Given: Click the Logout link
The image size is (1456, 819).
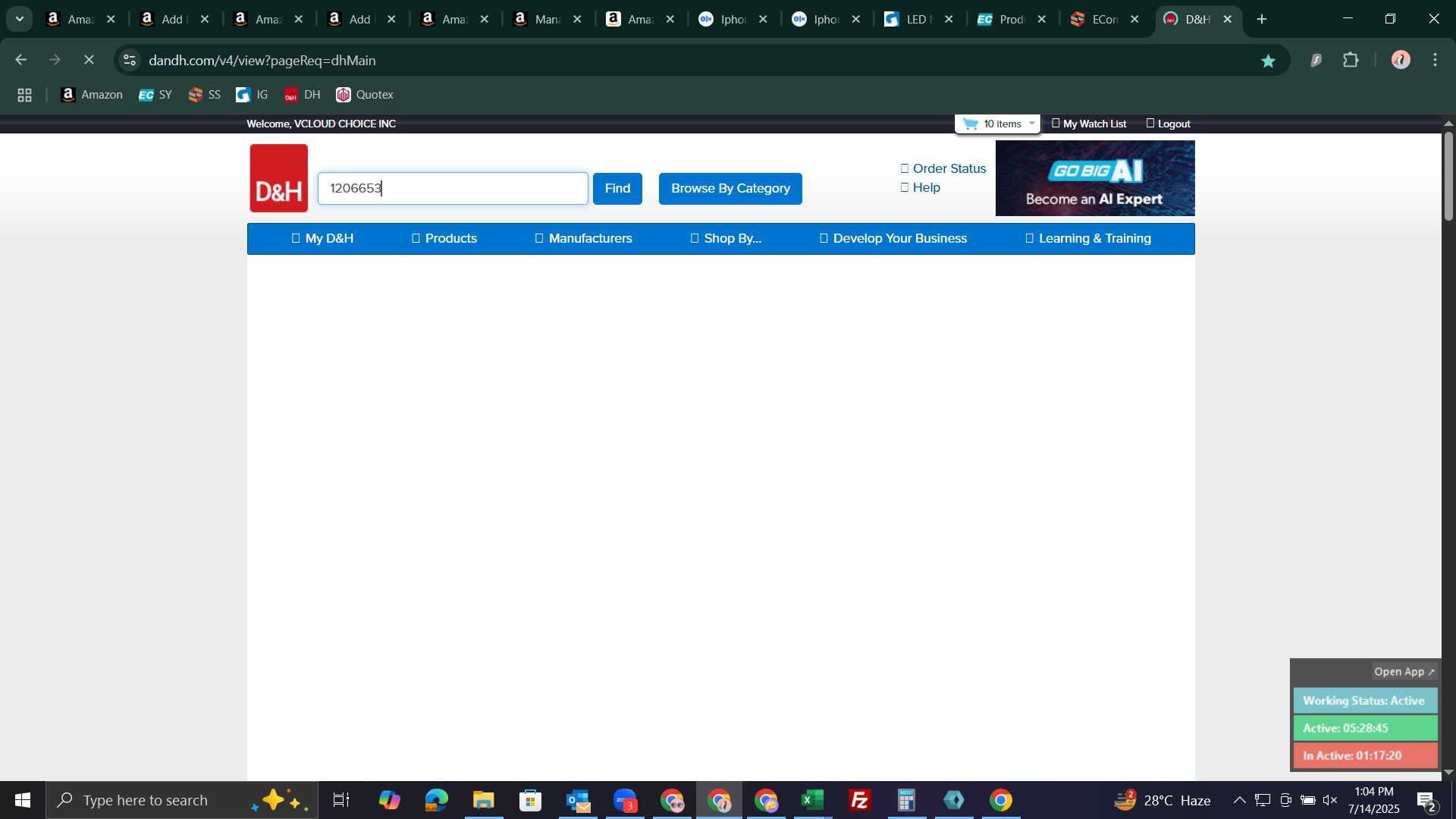Looking at the screenshot, I should 1168,124.
